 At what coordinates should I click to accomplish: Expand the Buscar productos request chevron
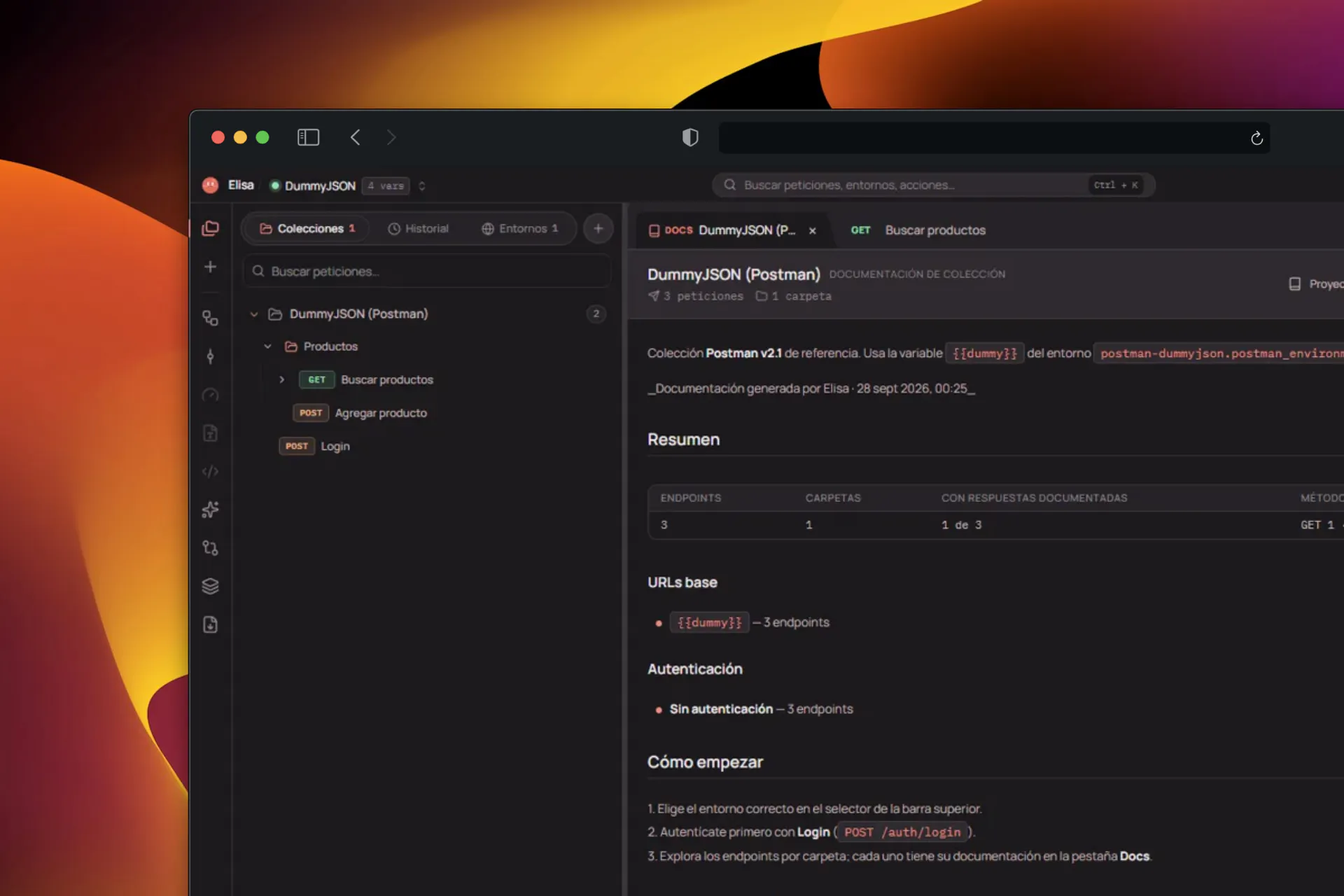click(281, 379)
